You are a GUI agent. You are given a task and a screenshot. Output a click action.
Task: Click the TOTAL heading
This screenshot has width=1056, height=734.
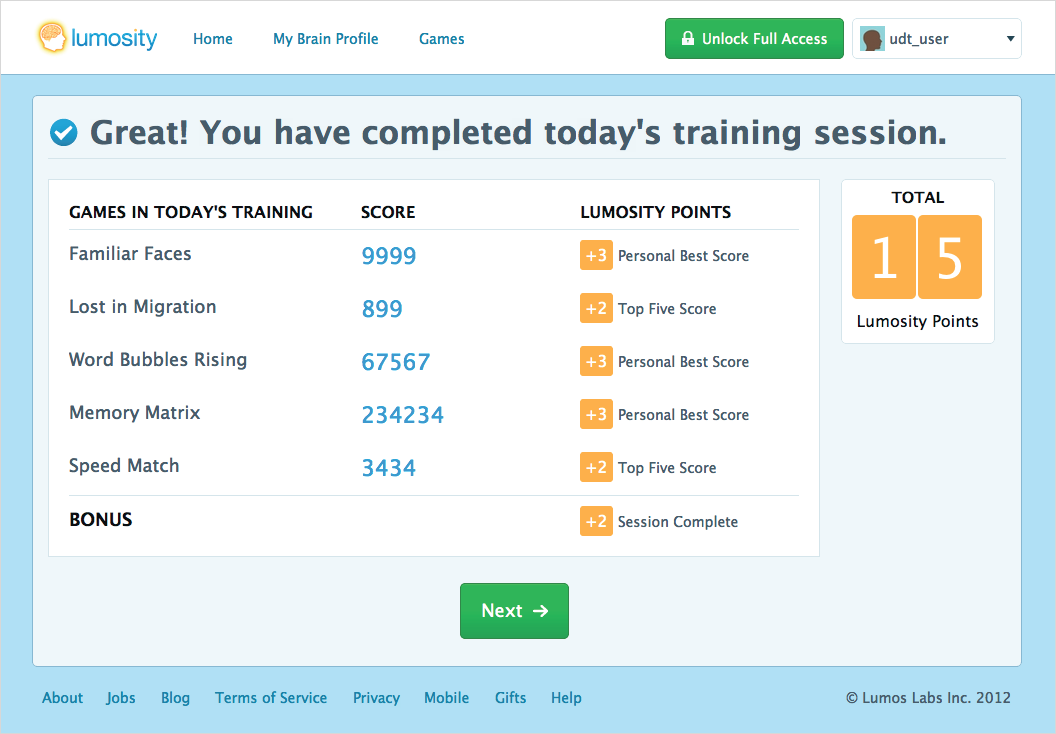click(x=917, y=198)
